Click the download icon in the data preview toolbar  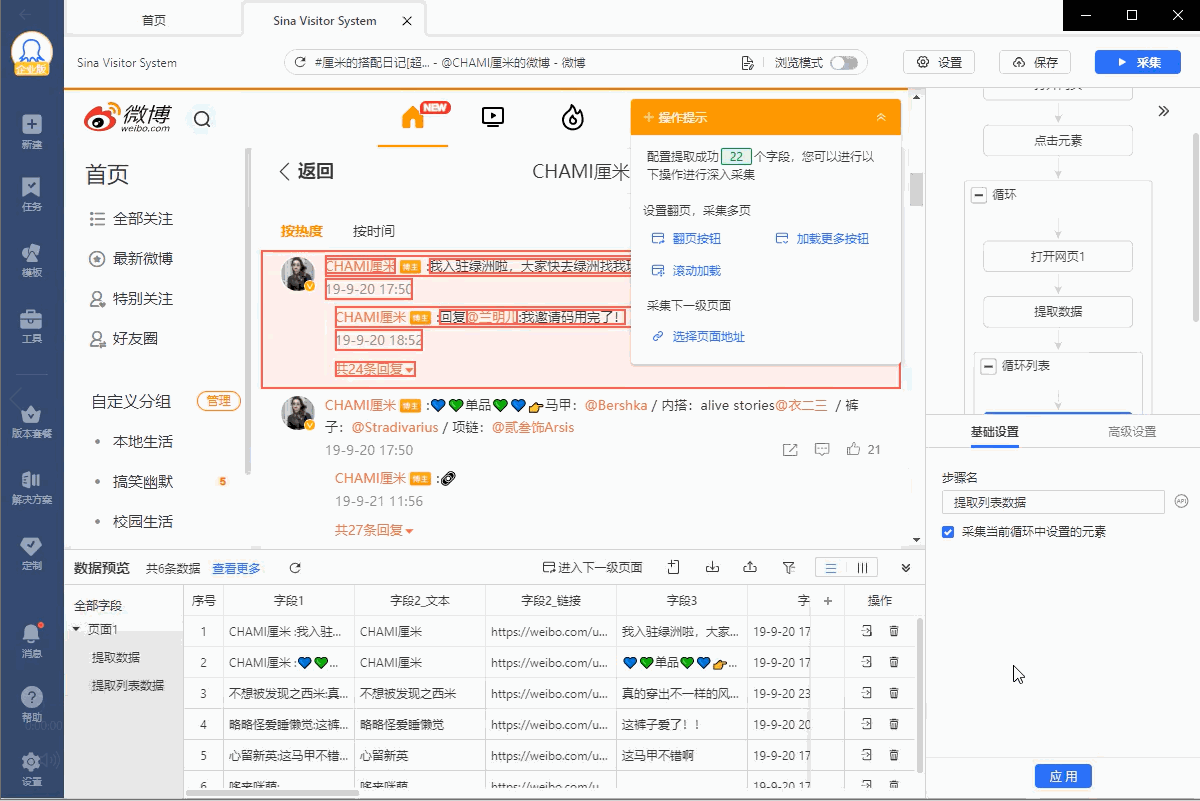[713, 567]
